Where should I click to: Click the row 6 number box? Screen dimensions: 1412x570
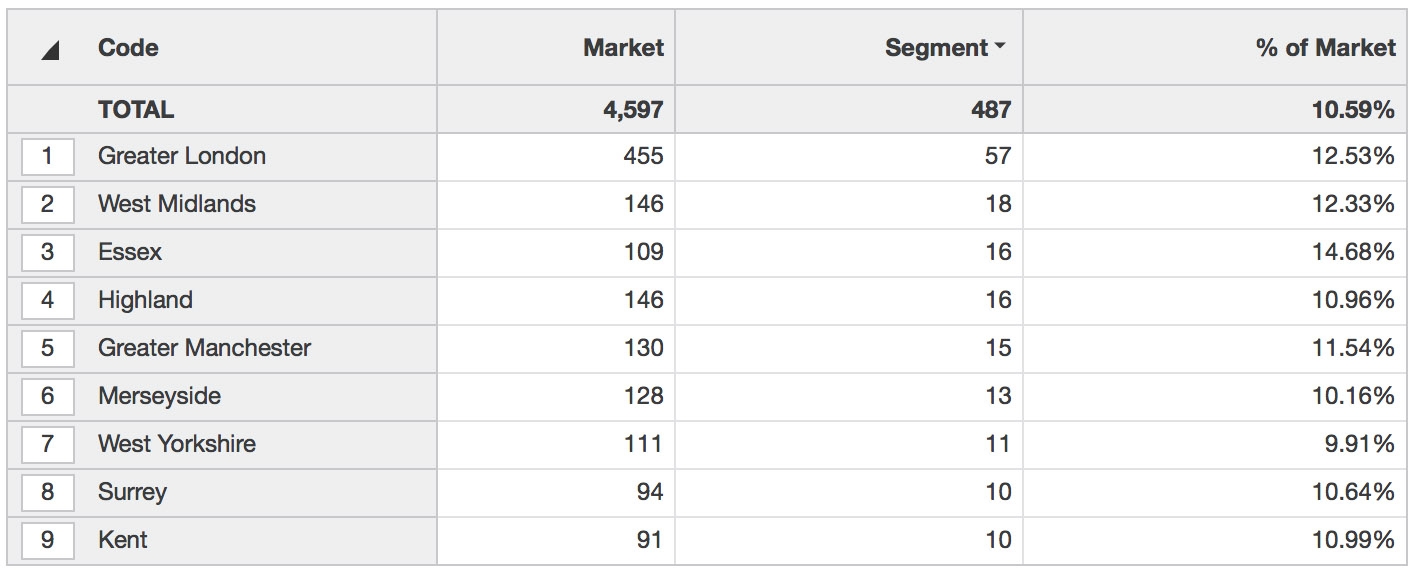pos(47,397)
